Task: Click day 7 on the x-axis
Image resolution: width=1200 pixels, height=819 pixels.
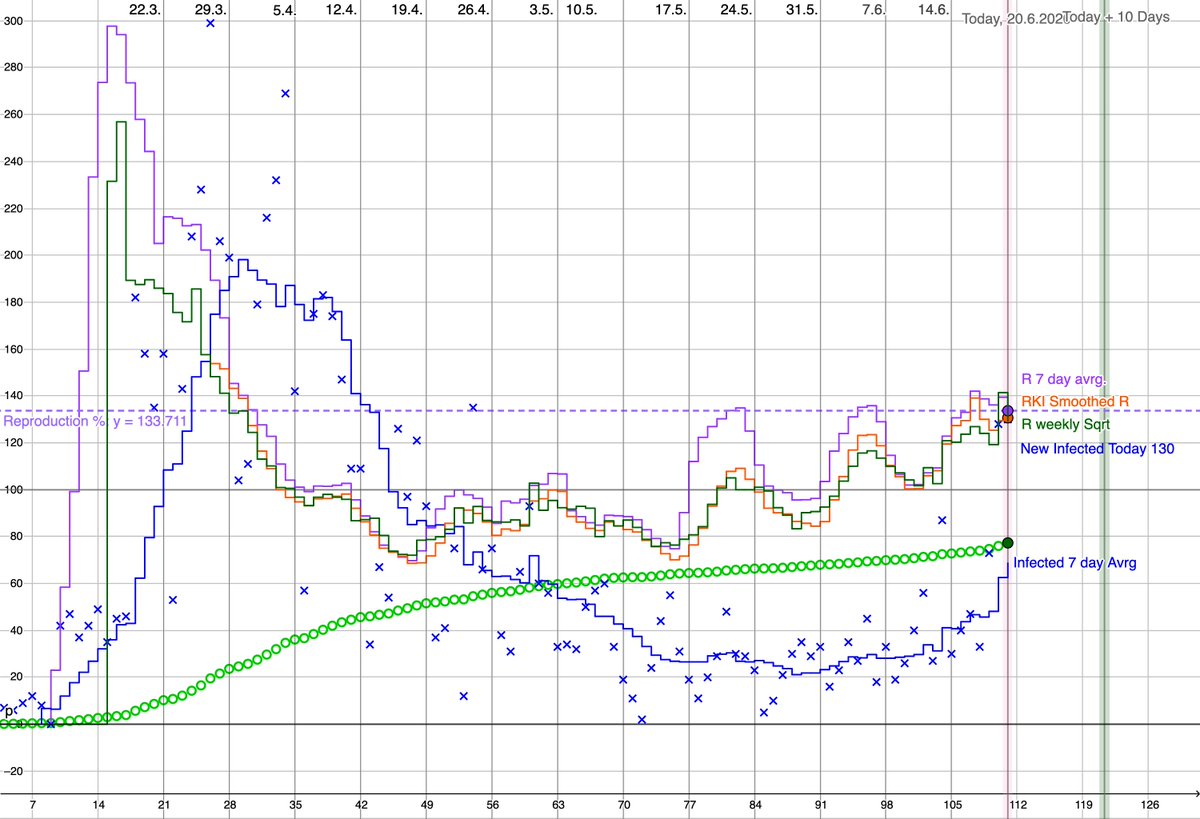Action: (33, 805)
